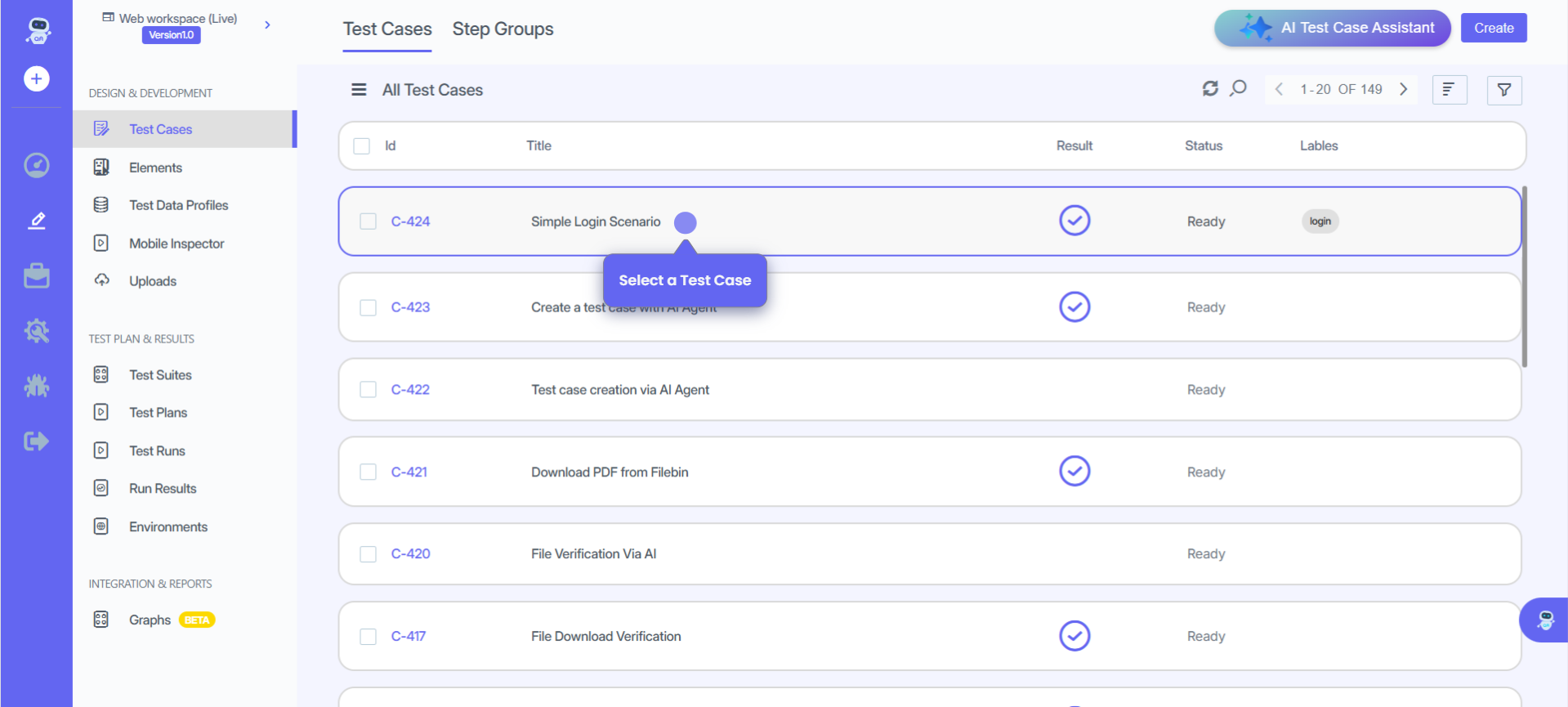Expand the Web workspace version chevron

click(267, 25)
